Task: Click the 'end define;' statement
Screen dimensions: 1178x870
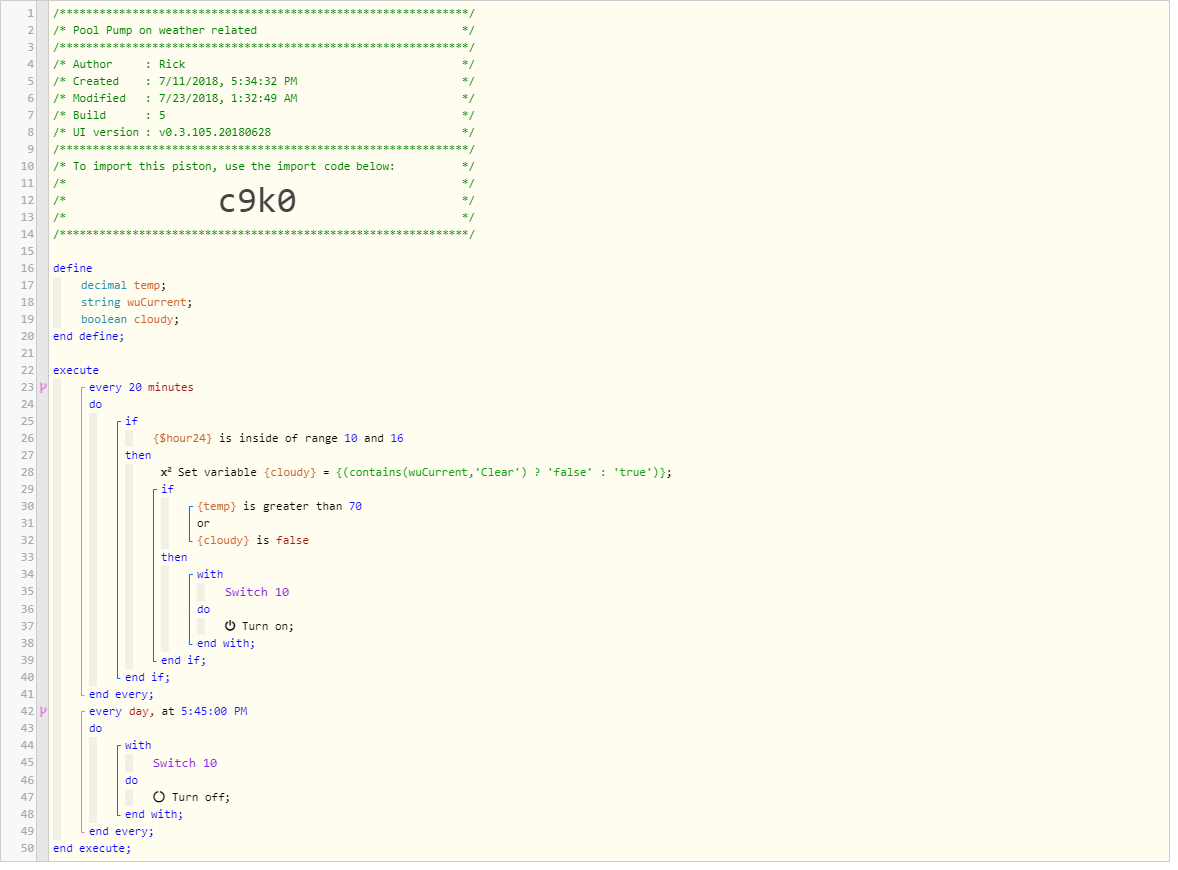Action: (x=89, y=338)
